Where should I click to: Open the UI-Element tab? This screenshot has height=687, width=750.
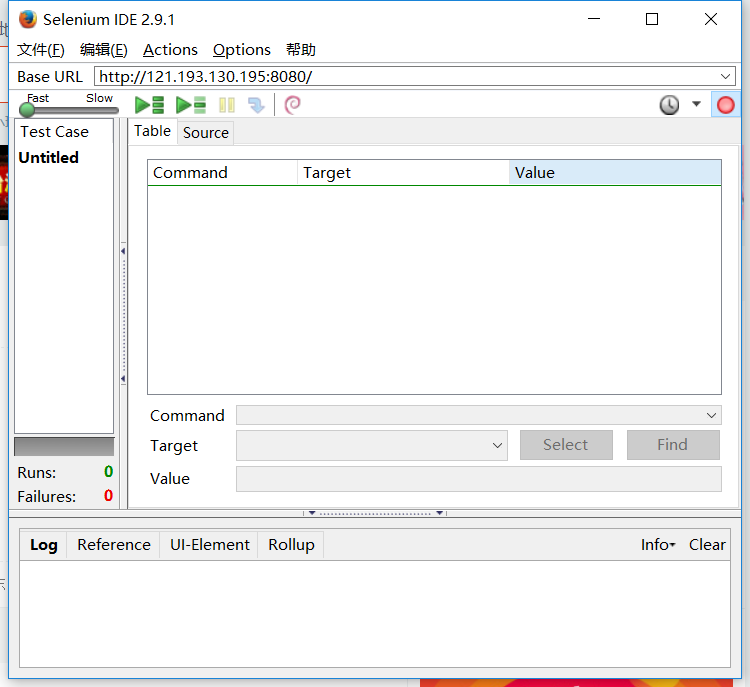coord(210,545)
